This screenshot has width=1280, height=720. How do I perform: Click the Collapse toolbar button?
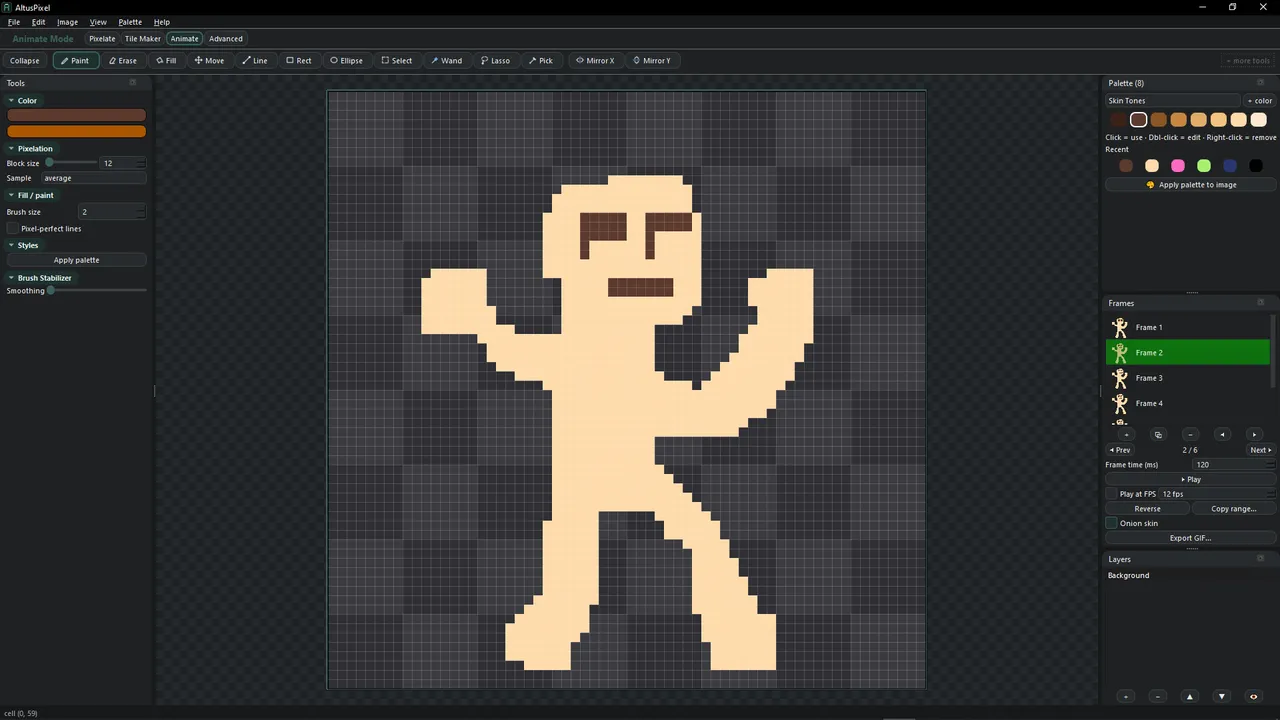(x=25, y=60)
